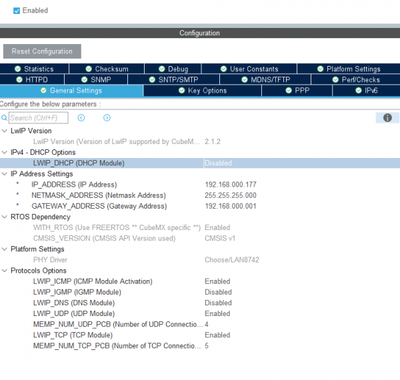Open the Checksum tab
The height and width of the screenshot is (380, 400).
pyautogui.click(x=107, y=69)
